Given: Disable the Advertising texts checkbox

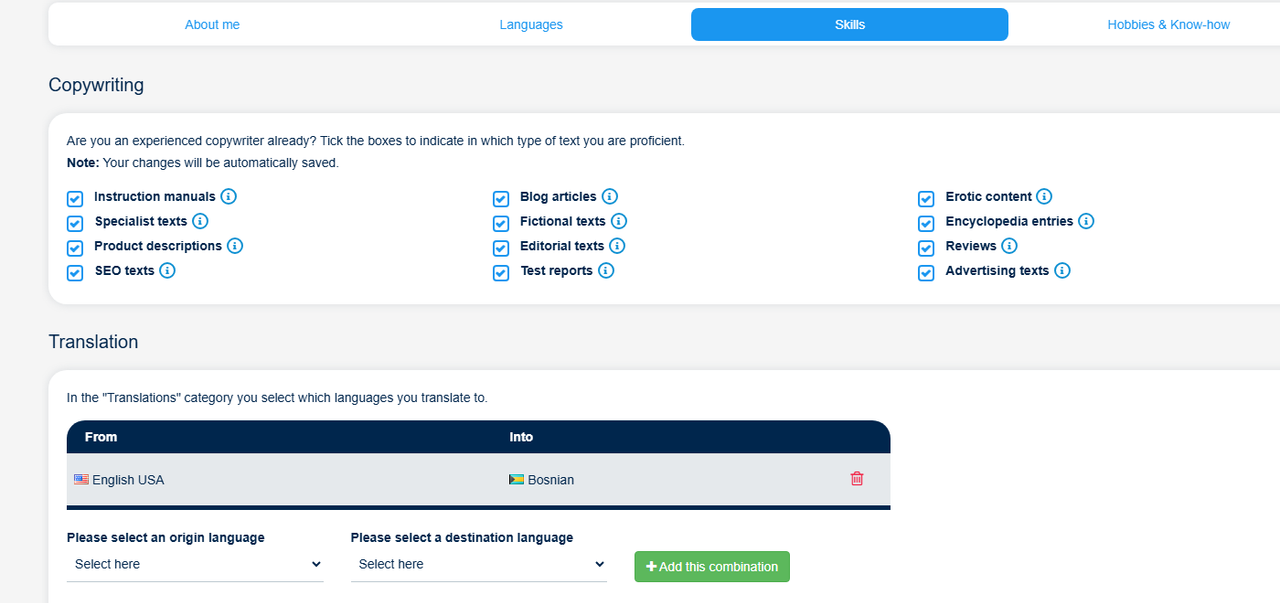Looking at the screenshot, I should coord(926,273).
